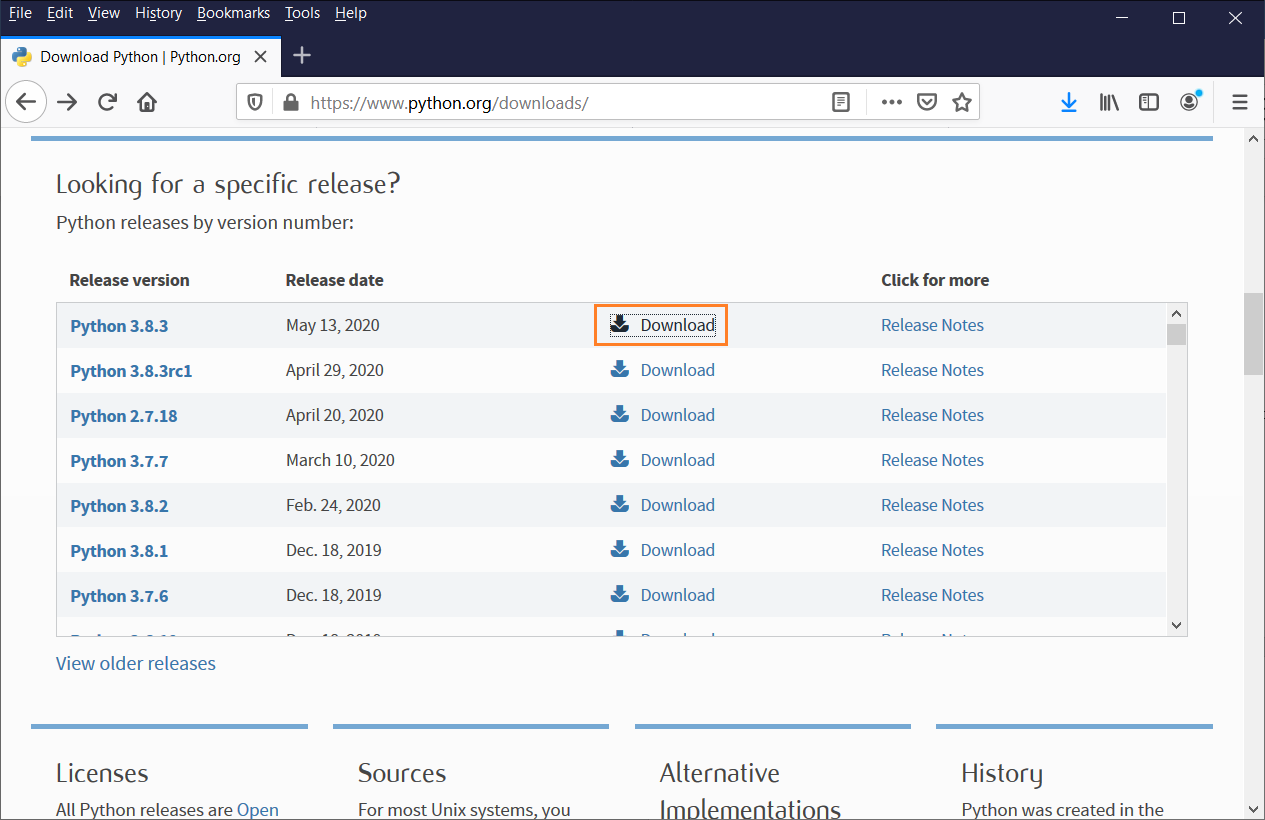Screen dimensions: 1265x820
Task: Select the 'May 13, 2020' release date
Action: point(333,325)
